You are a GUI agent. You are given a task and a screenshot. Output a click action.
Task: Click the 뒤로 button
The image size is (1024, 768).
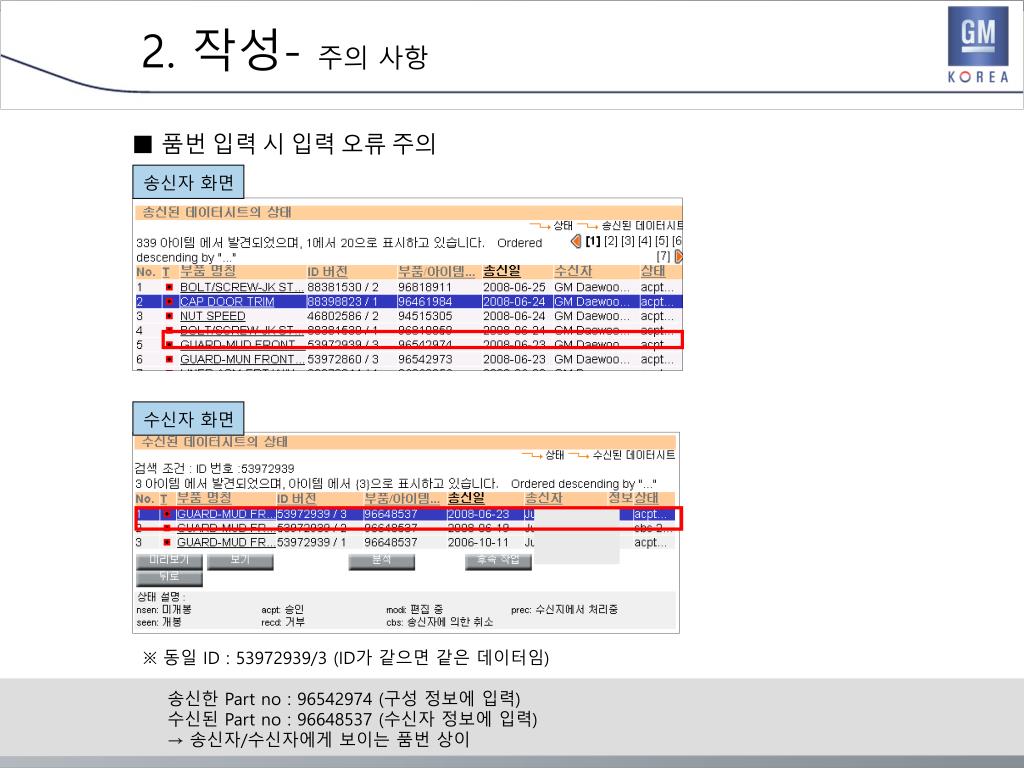169,578
